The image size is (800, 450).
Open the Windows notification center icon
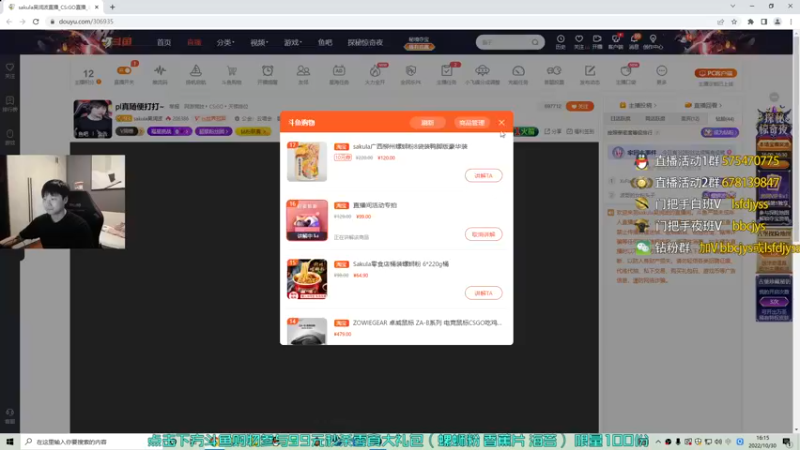(787, 442)
